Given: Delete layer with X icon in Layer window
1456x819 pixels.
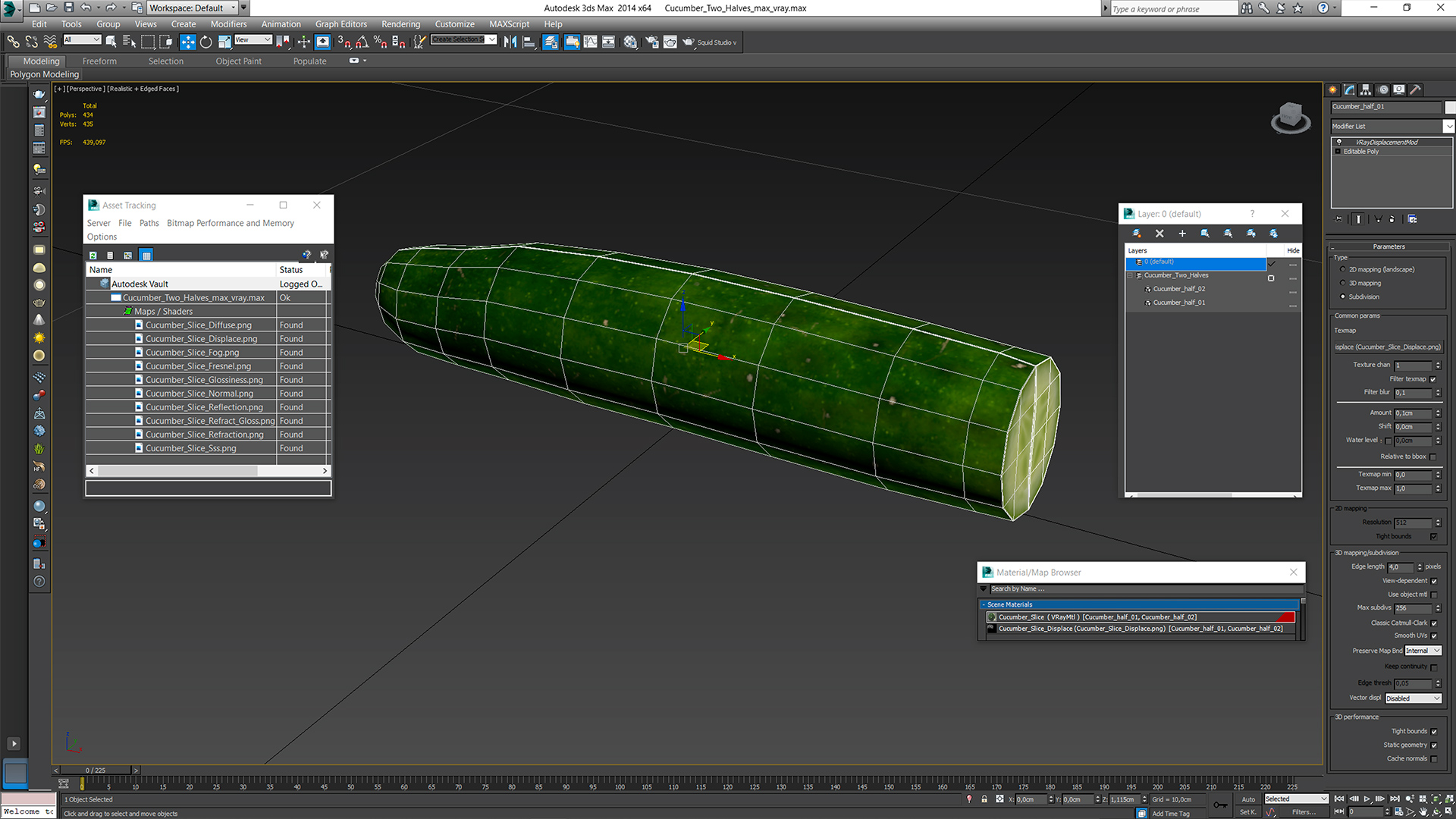Looking at the screenshot, I should tap(1159, 234).
